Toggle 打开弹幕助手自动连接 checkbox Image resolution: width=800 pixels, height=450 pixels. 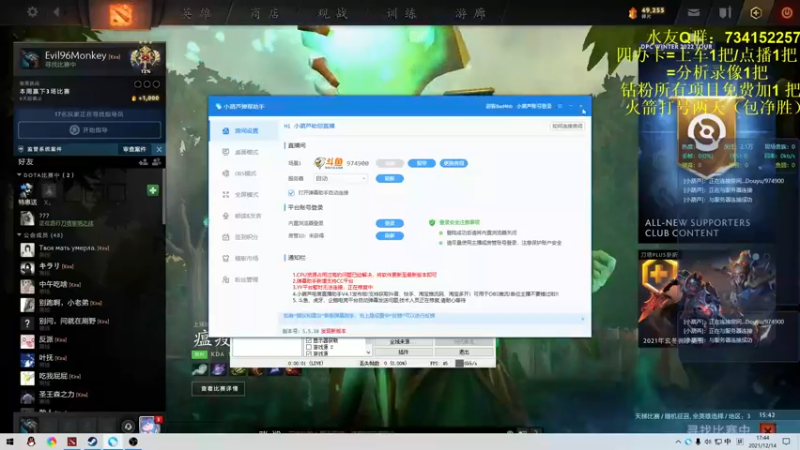[x=291, y=193]
